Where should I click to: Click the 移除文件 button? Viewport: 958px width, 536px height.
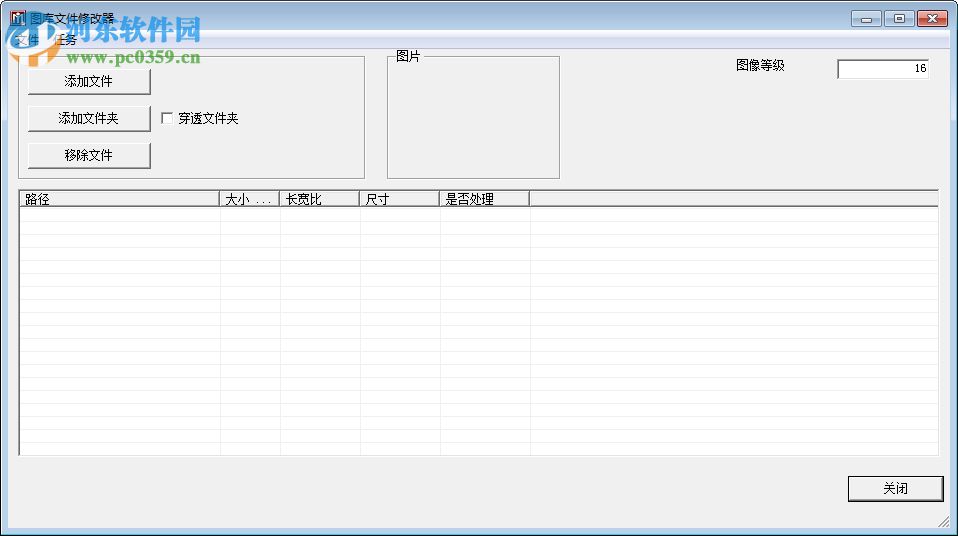pyautogui.click(x=89, y=155)
